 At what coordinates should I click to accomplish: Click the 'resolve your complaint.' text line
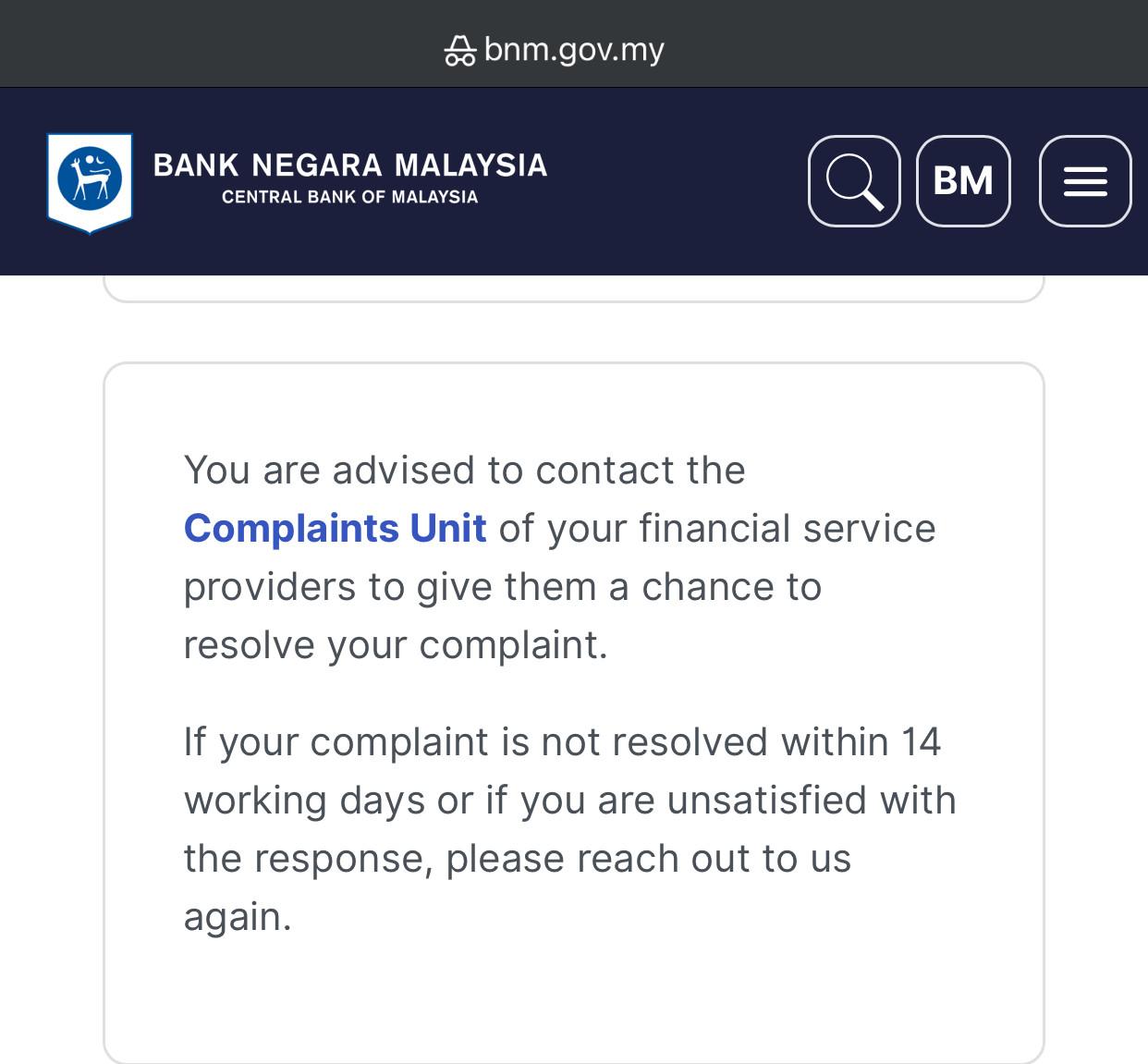pyautogui.click(x=396, y=646)
